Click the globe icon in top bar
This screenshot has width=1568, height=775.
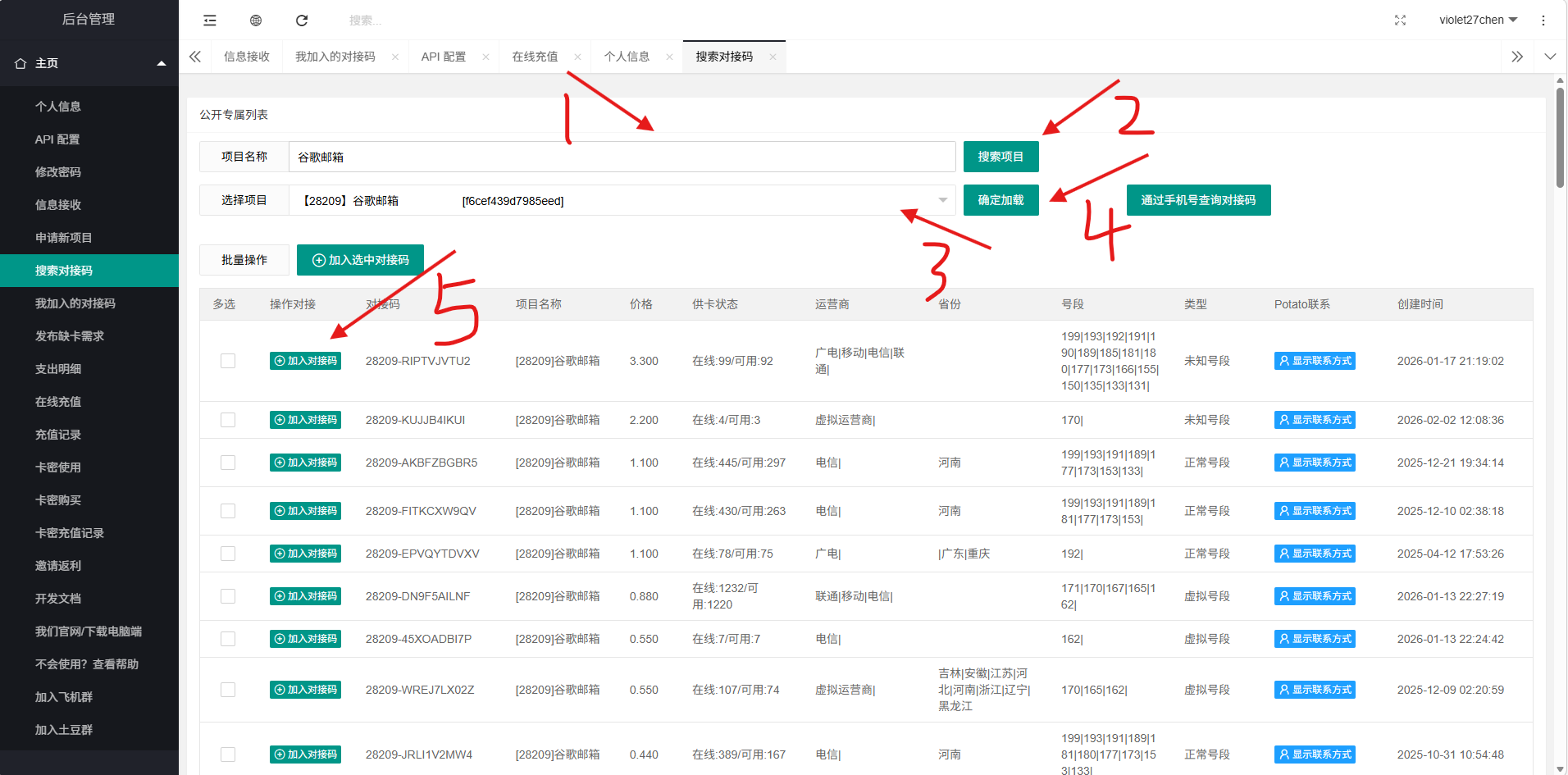pos(256,21)
